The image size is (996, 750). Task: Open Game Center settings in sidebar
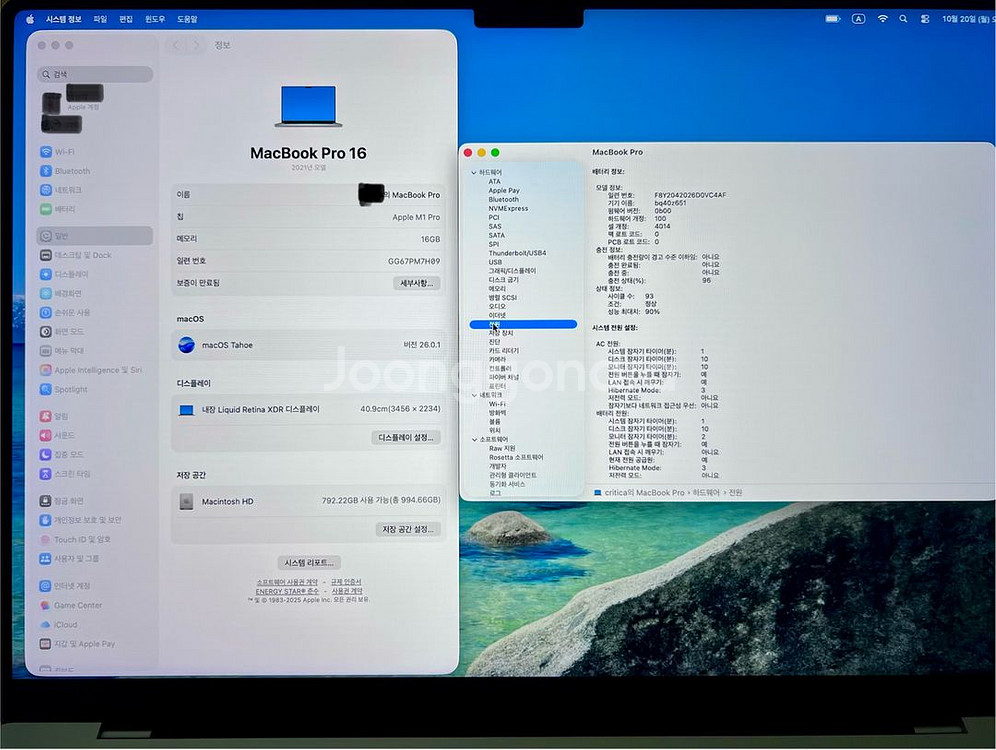click(77, 605)
